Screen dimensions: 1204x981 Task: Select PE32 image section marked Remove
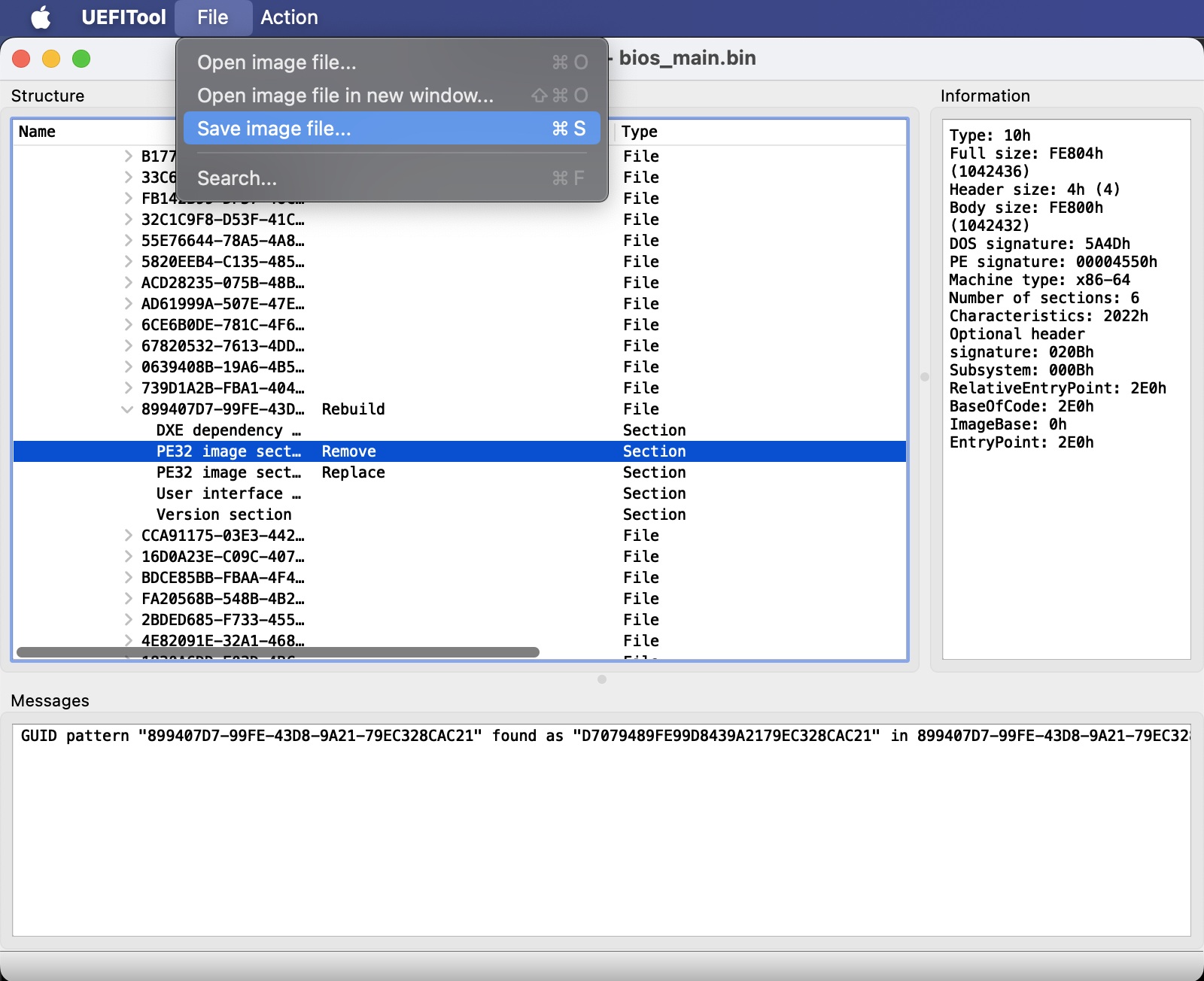point(459,451)
